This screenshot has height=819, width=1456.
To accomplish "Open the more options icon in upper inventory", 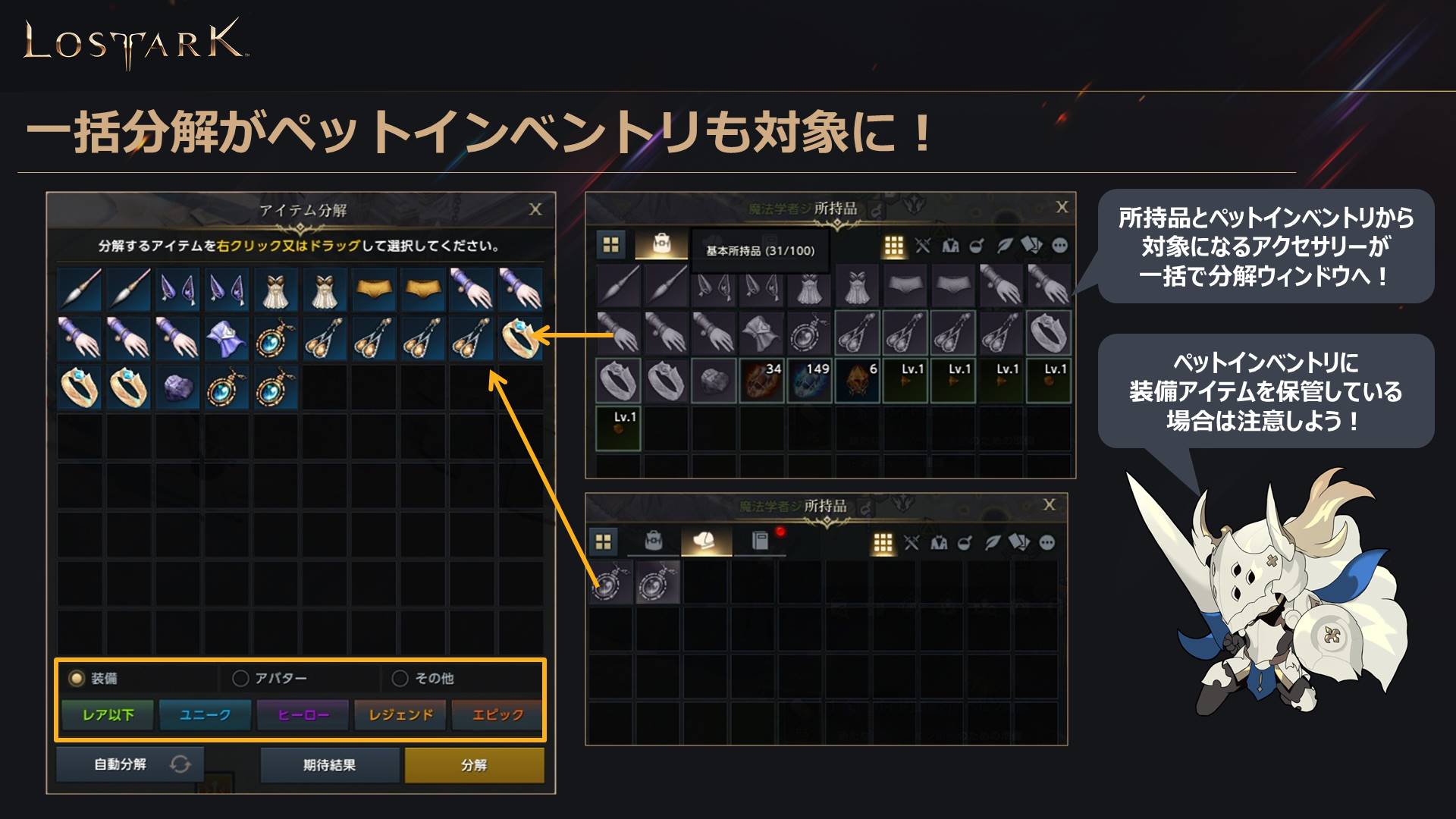I will (x=1060, y=245).
